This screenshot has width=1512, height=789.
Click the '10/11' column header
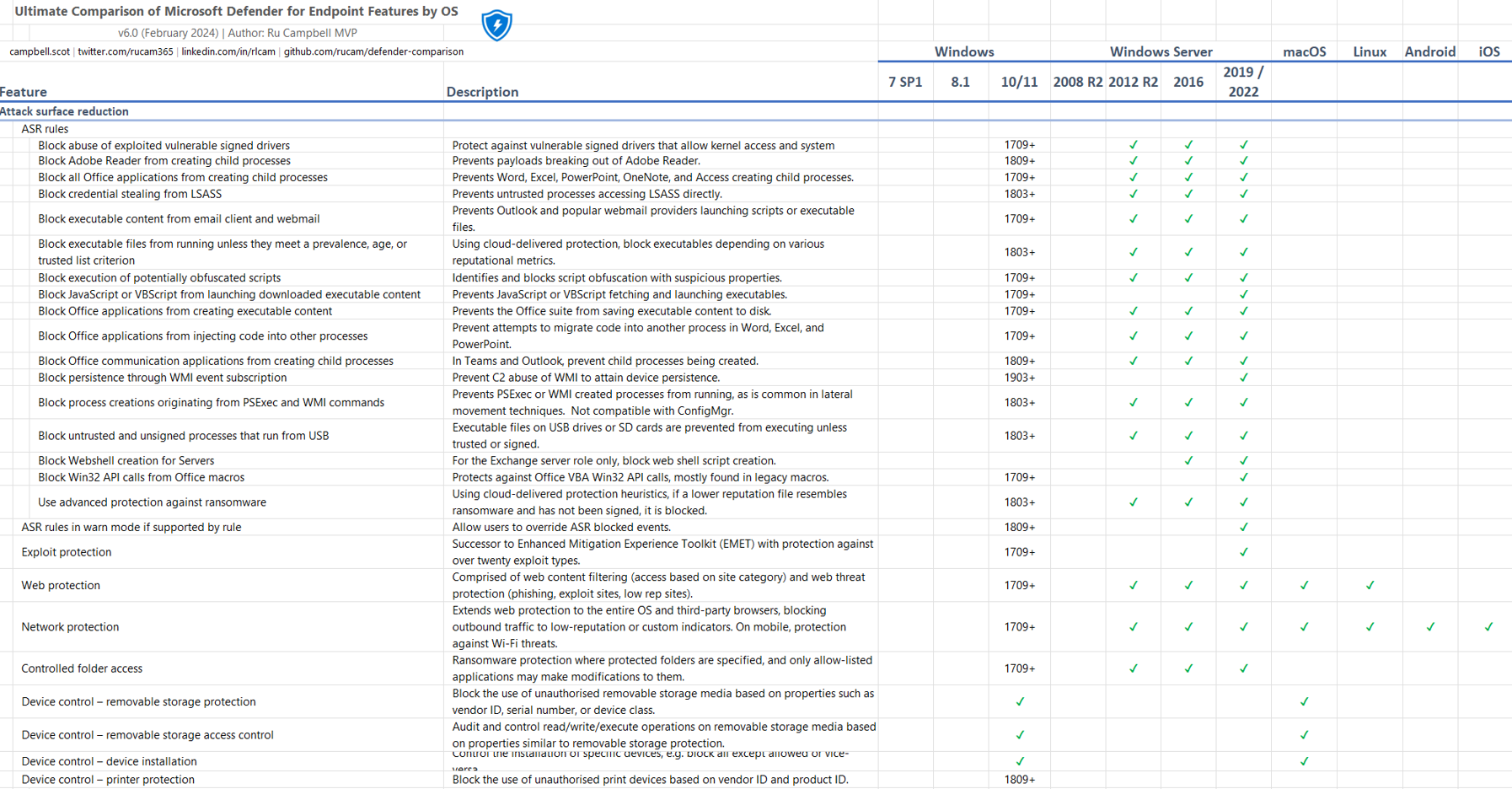pos(1019,82)
